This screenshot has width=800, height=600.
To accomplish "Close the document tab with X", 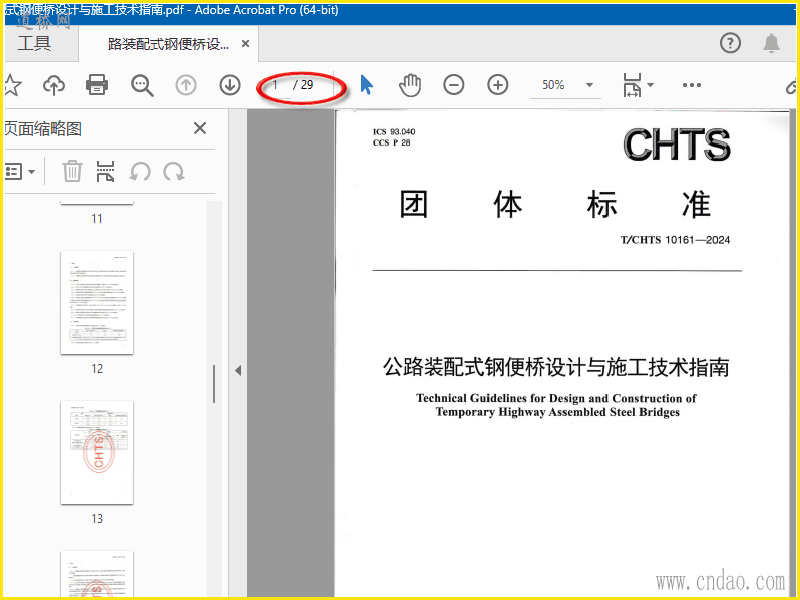I will pyautogui.click(x=245, y=44).
